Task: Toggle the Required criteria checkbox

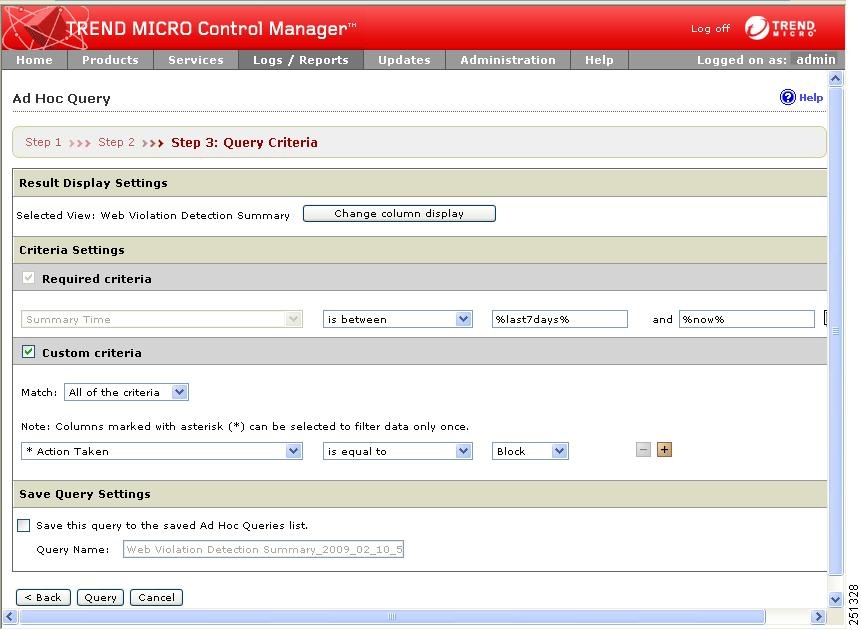Action: [28, 278]
